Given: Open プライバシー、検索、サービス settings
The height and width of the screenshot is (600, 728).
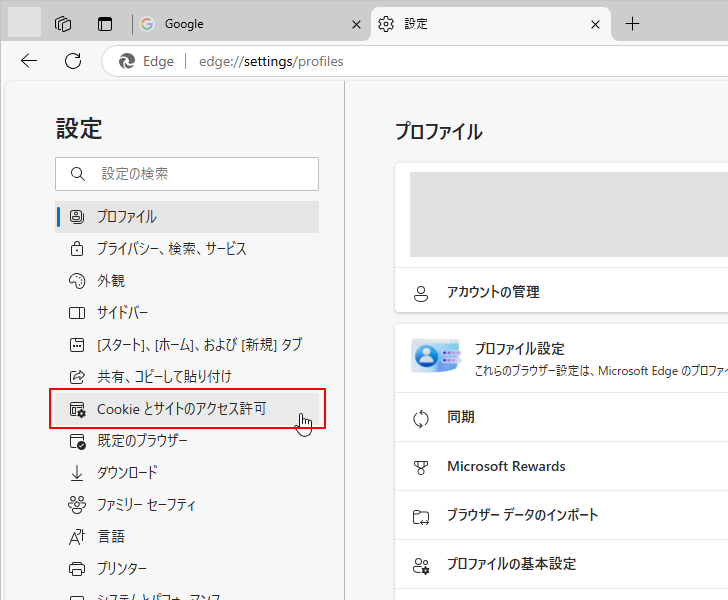Looking at the screenshot, I should (187, 249).
